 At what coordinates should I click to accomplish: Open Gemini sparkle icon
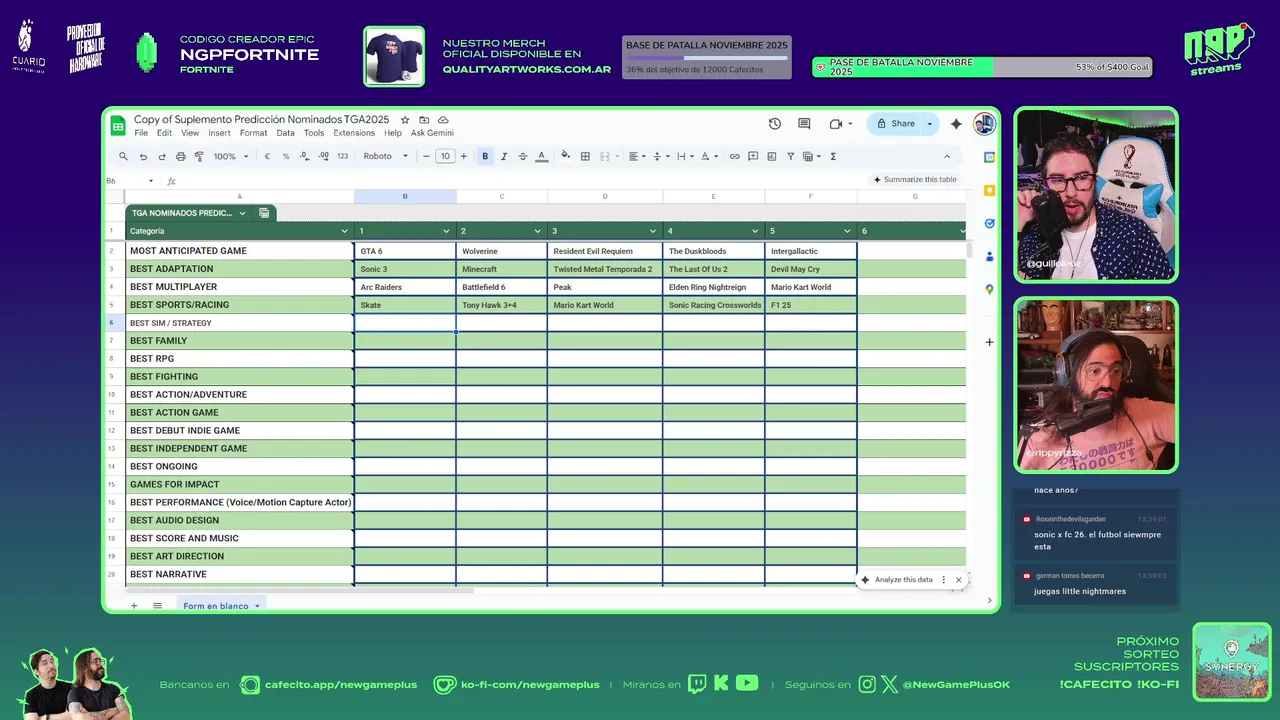pyautogui.click(x=956, y=124)
